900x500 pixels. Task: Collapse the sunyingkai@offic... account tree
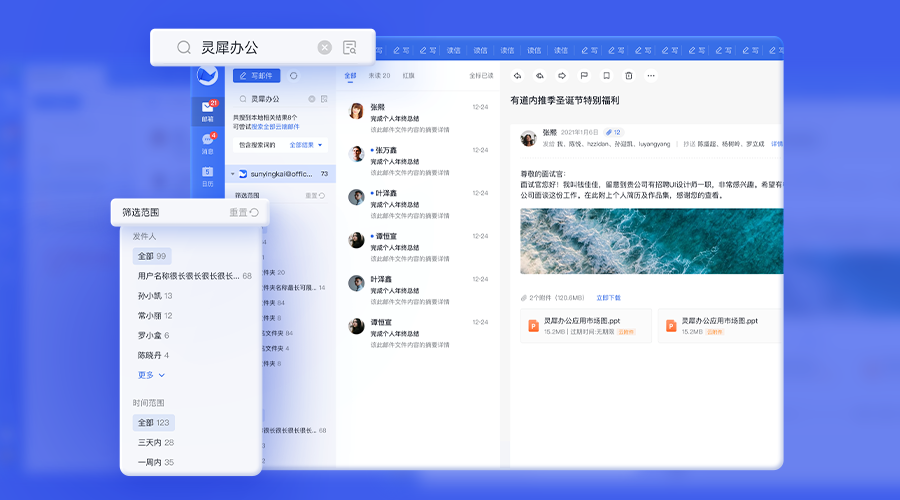[x=232, y=174]
